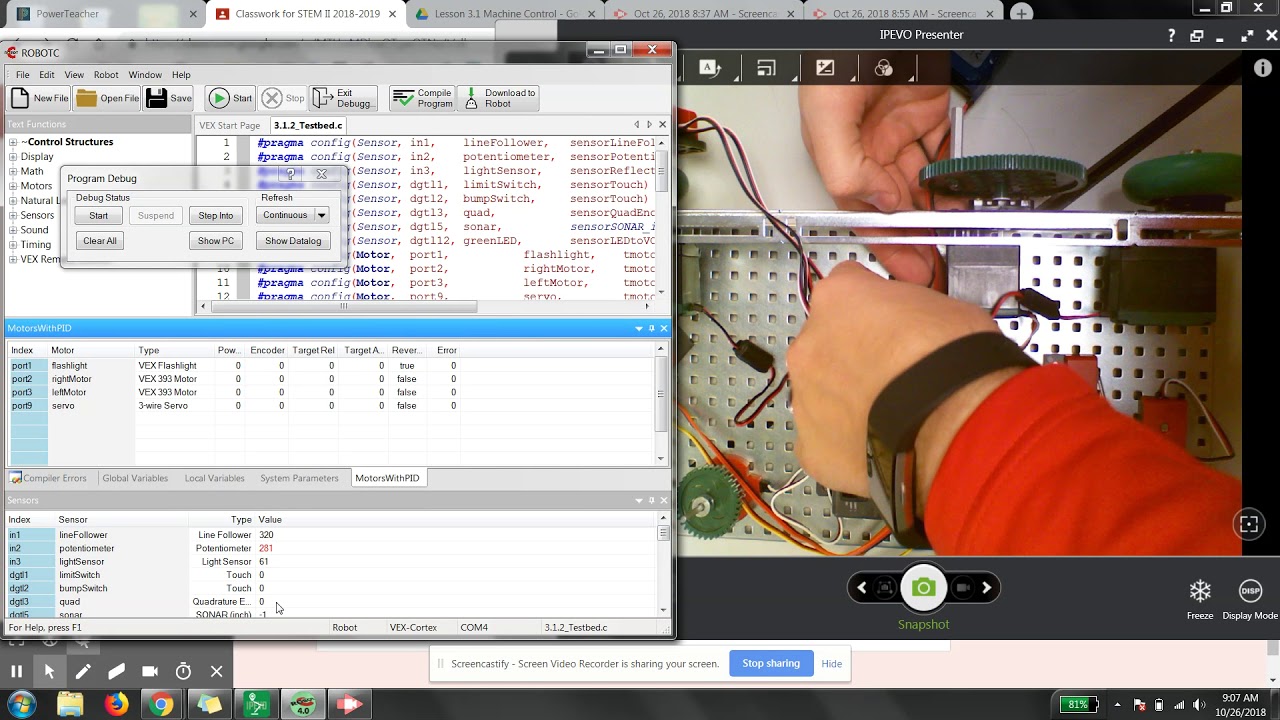The width and height of the screenshot is (1280, 720).
Task: Open the Screencastify timer icon
Action: point(183,672)
